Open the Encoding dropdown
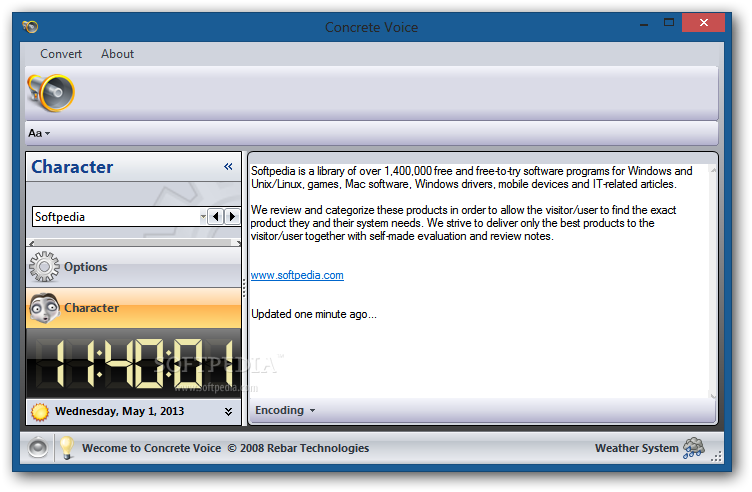752x492 pixels. [x=285, y=410]
